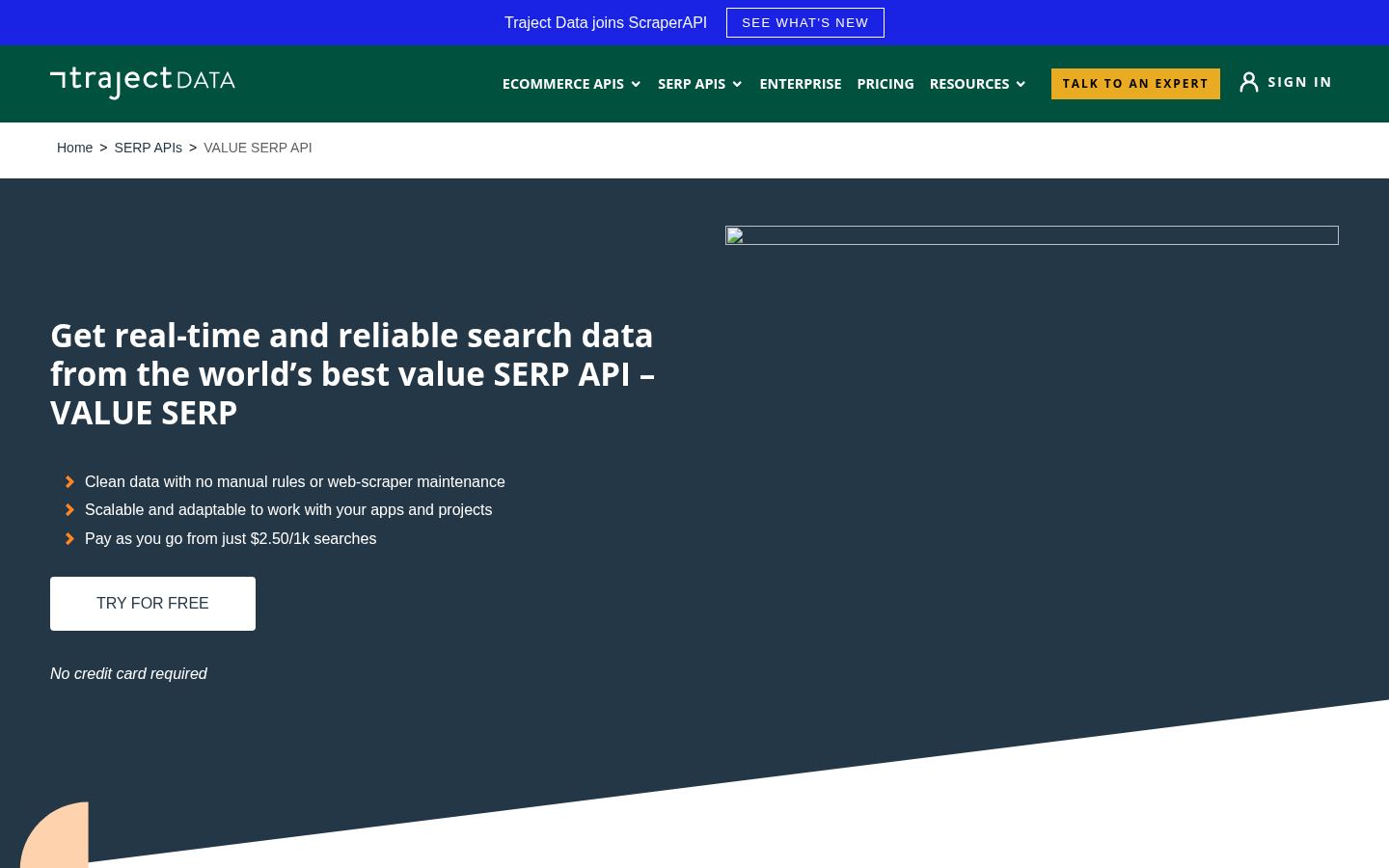Click the hero headline about VALUE SERP
The width and height of the screenshot is (1389, 868).
[353, 374]
